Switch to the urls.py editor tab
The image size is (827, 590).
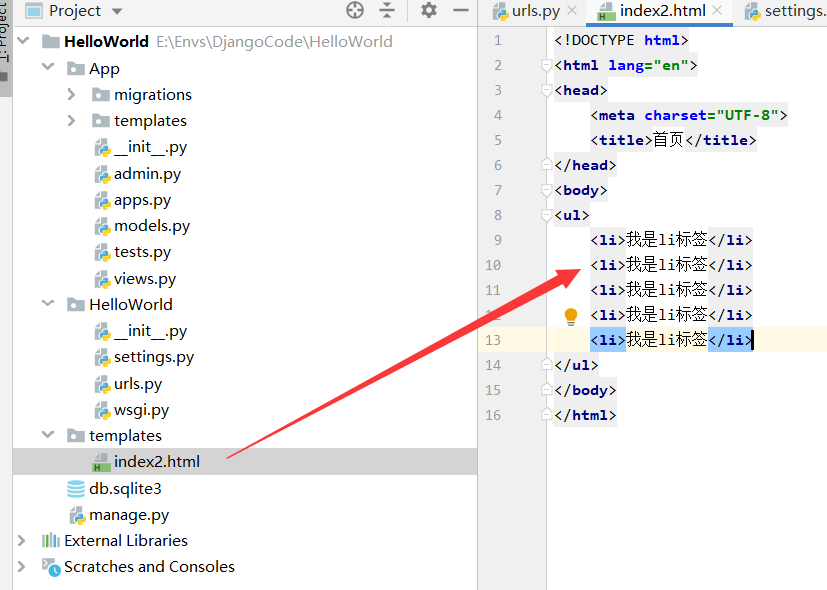coord(535,11)
